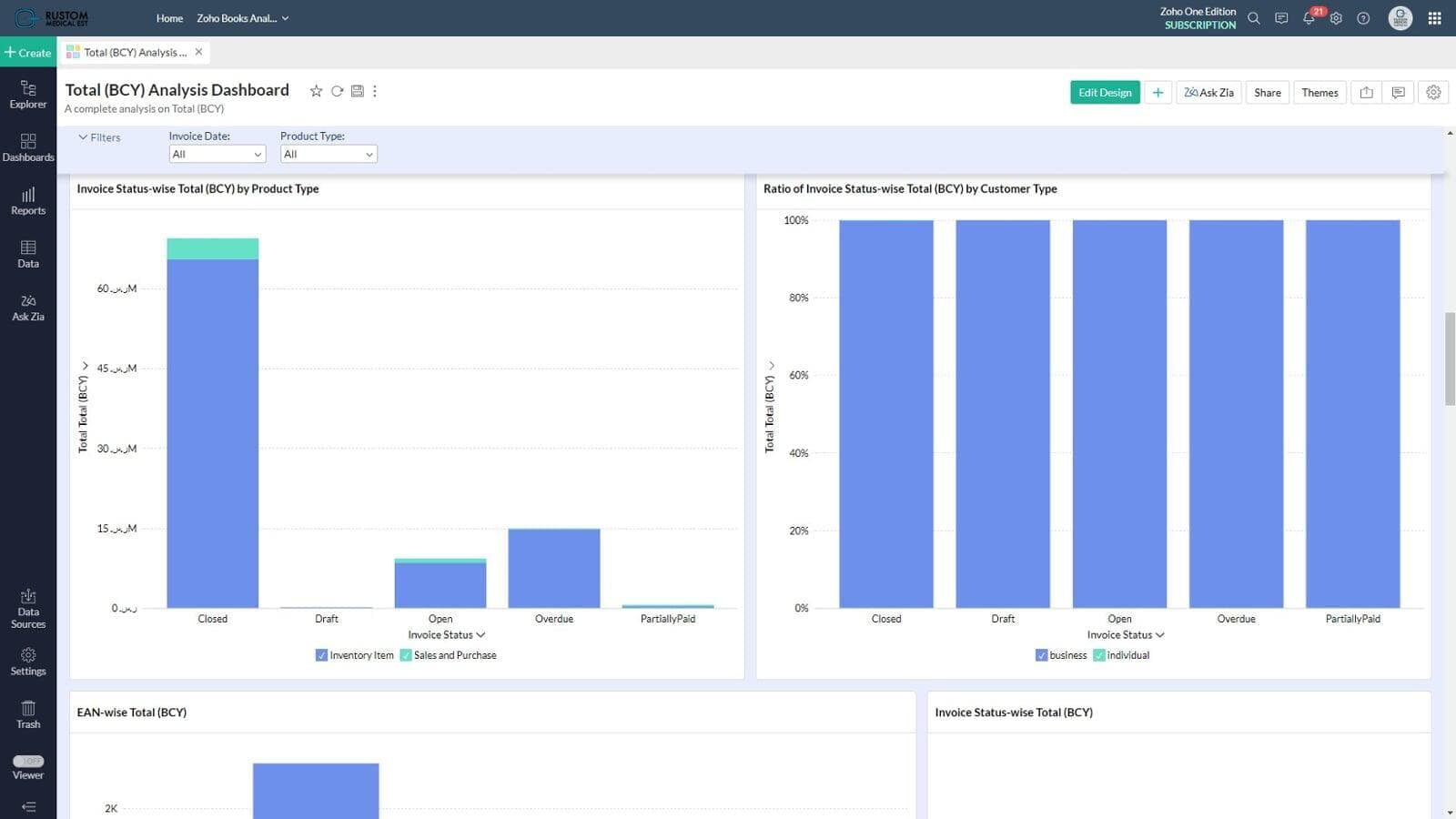Collapse the Filters section
Viewport: 1456px width, 819px height.
(x=99, y=137)
